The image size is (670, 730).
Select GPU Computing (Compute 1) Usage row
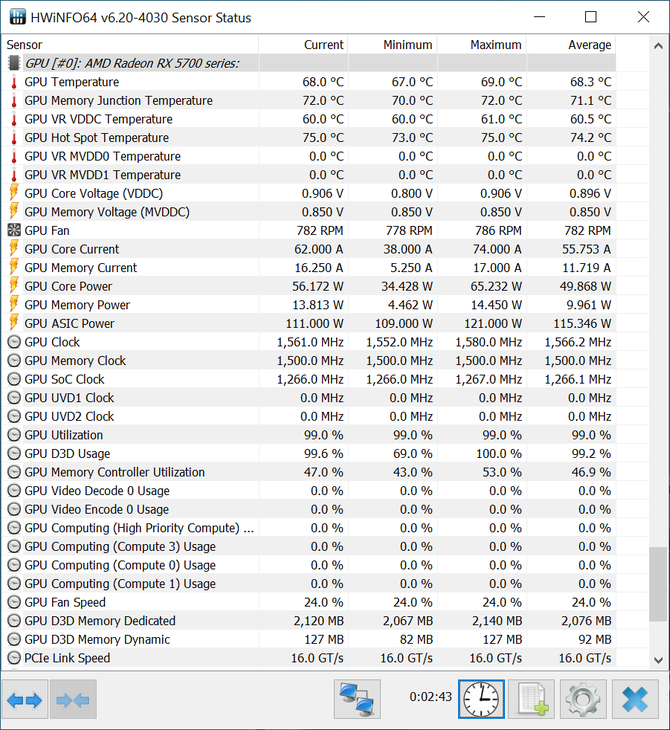pyautogui.click(x=309, y=584)
